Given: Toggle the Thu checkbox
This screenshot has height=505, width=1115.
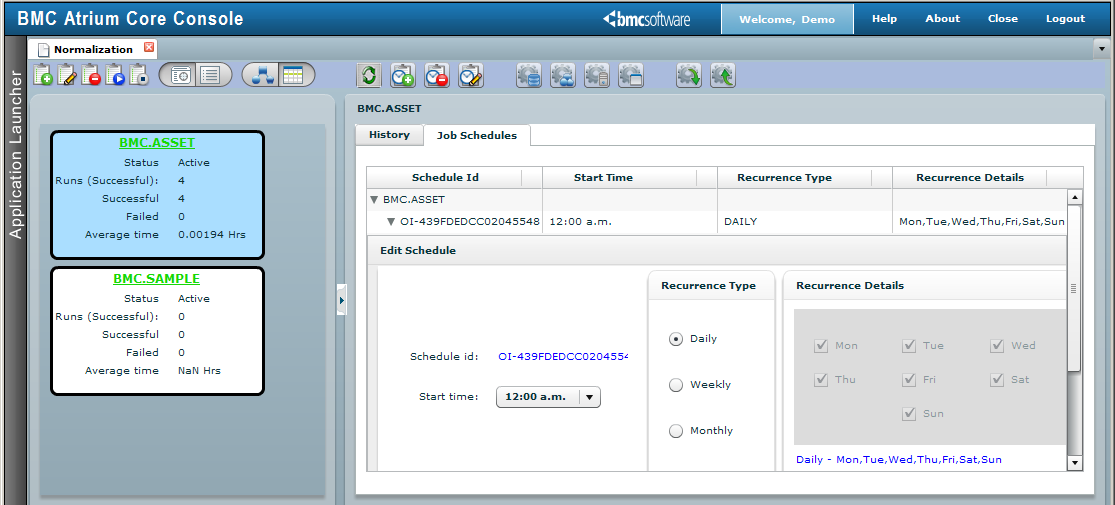Looking at the screenshot, I should 821,380.
